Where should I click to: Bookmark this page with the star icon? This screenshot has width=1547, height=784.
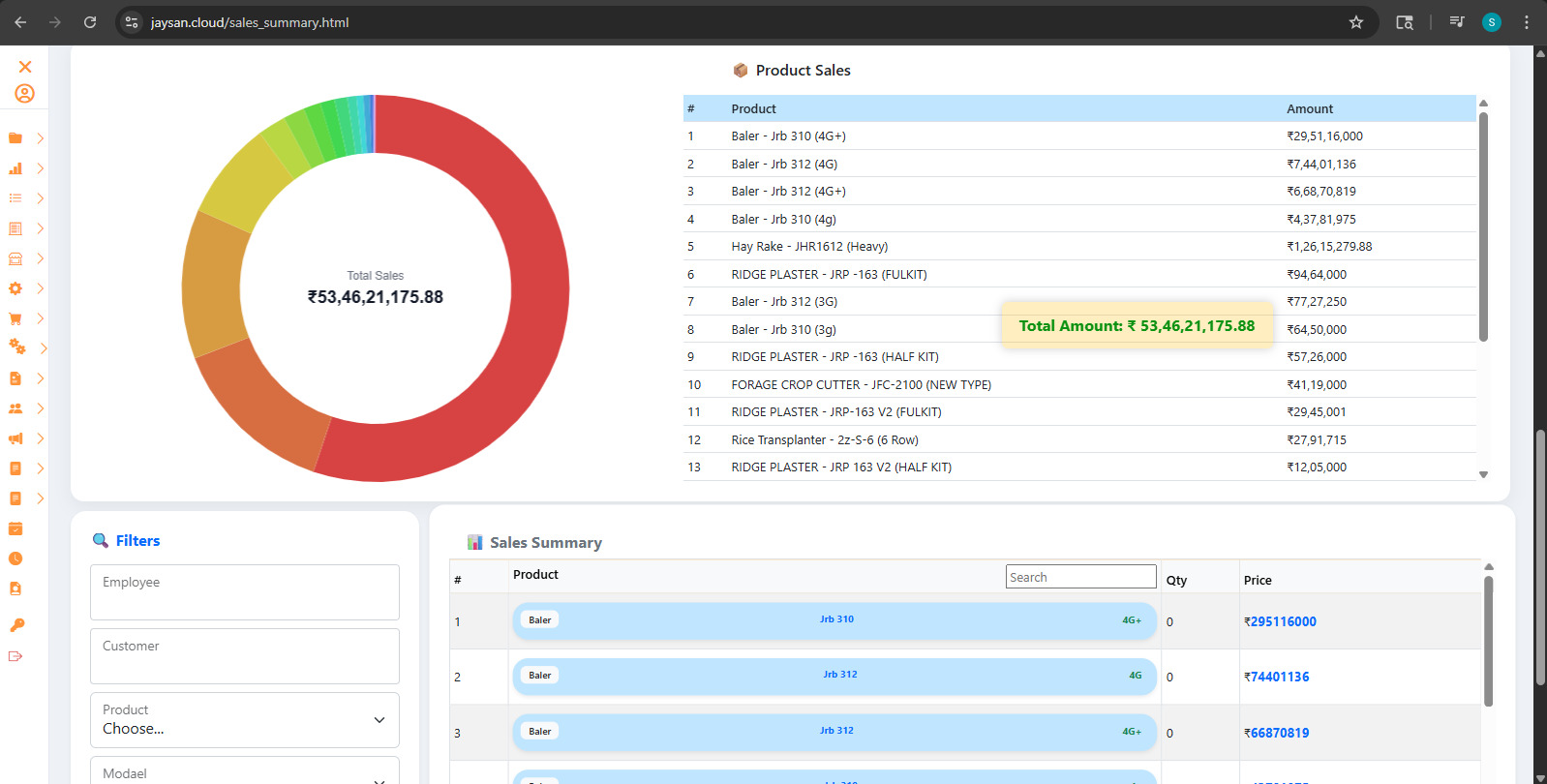pyautogui.click(x=1356, y=22)
